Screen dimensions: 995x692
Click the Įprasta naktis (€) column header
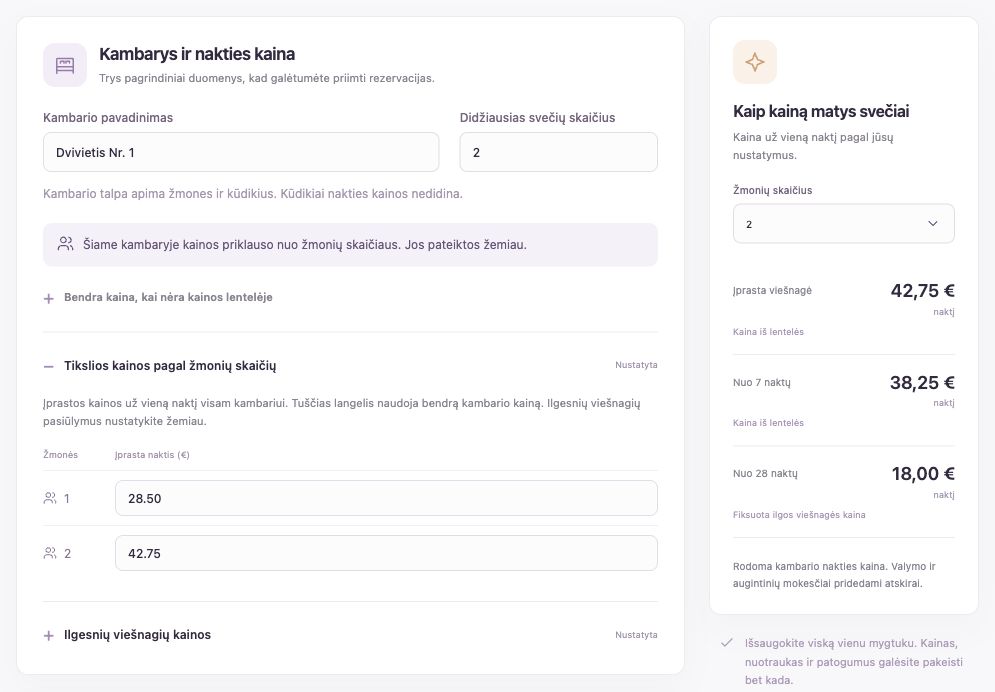(x=152, y=455)
